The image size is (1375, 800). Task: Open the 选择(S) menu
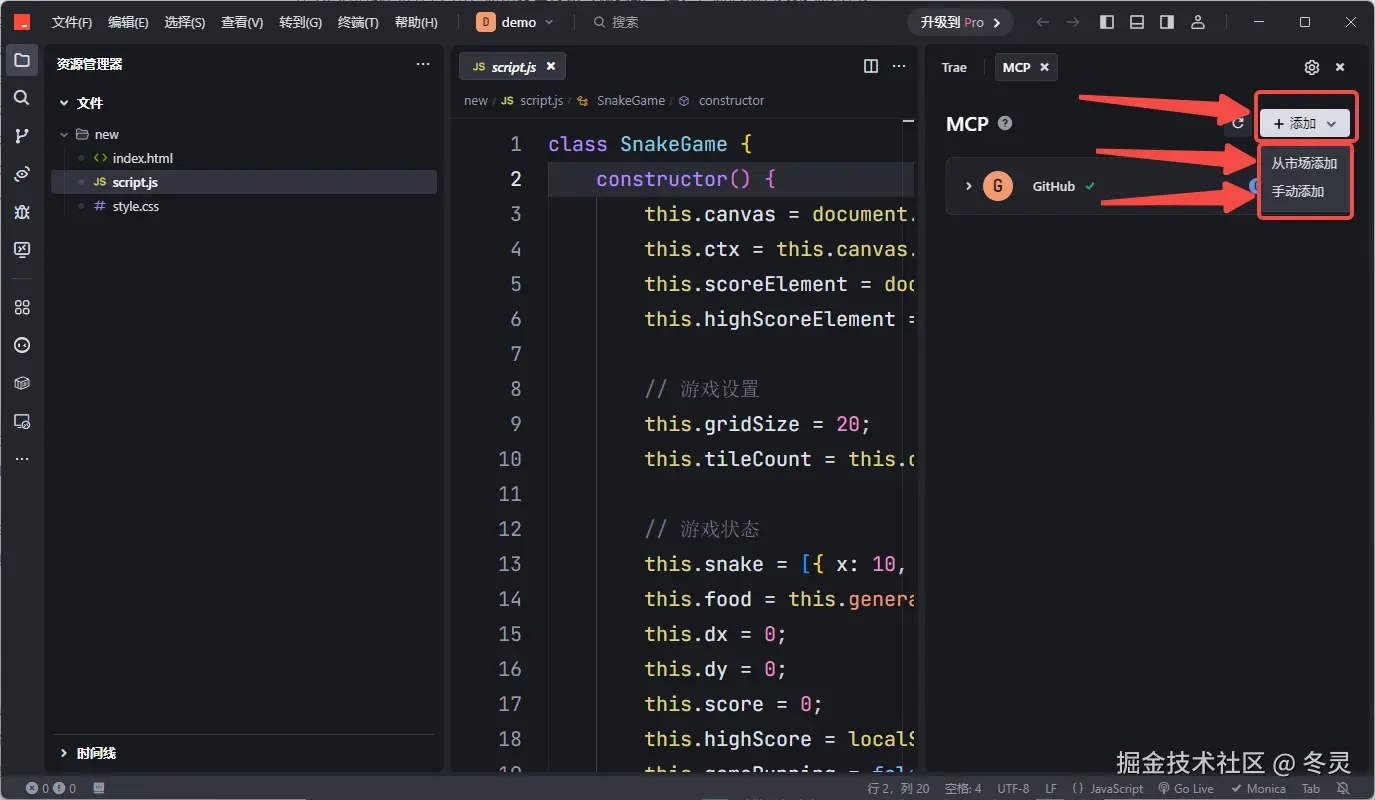pos(185,22)
